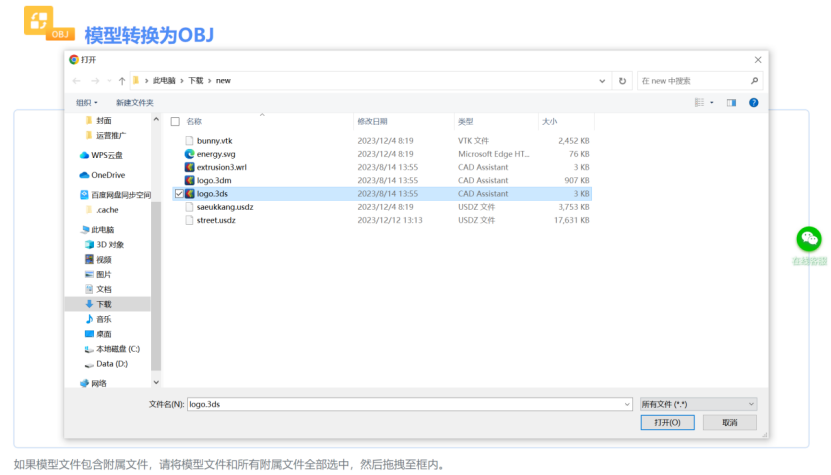Click the 此电脑 breadcrumb segment
This screenshot has width=831, height=475.
click(164, 81)
